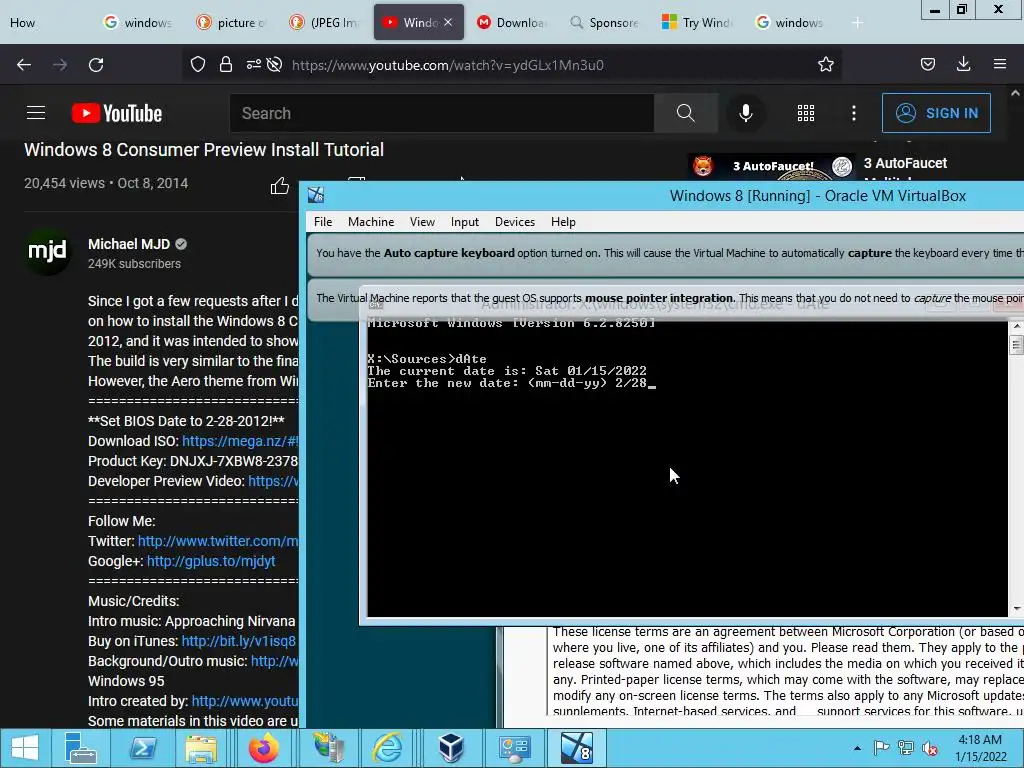
Task: Open the Background/Outro music link
Action: coord(274,661)
